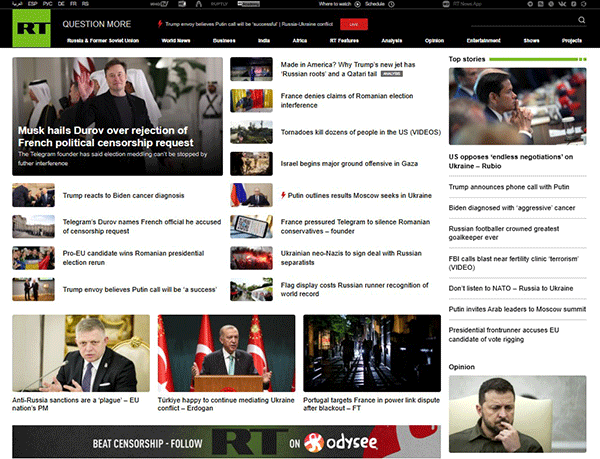Open Pro-EU candidate wins Romanian election article
Viewport: 600px width, 459px height.
pyautogui.click(x=133, y=258)
